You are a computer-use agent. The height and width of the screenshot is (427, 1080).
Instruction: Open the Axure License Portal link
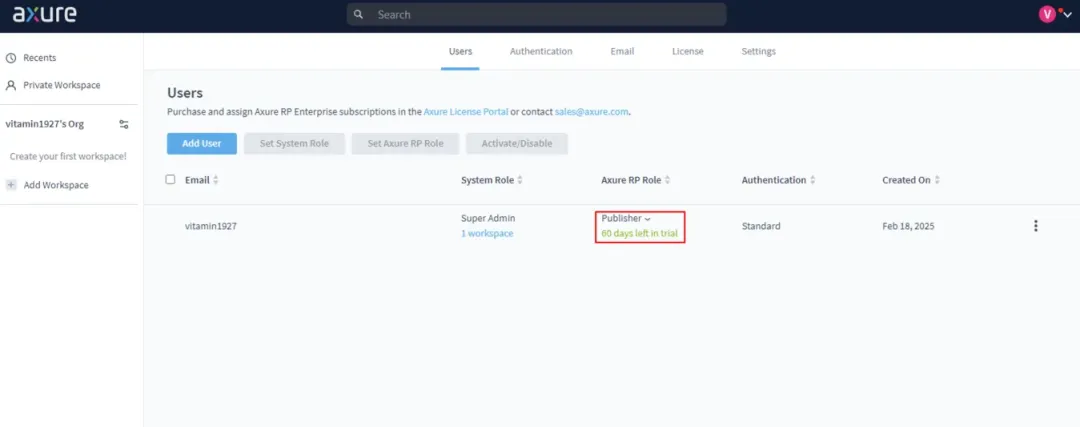(466, 112)
